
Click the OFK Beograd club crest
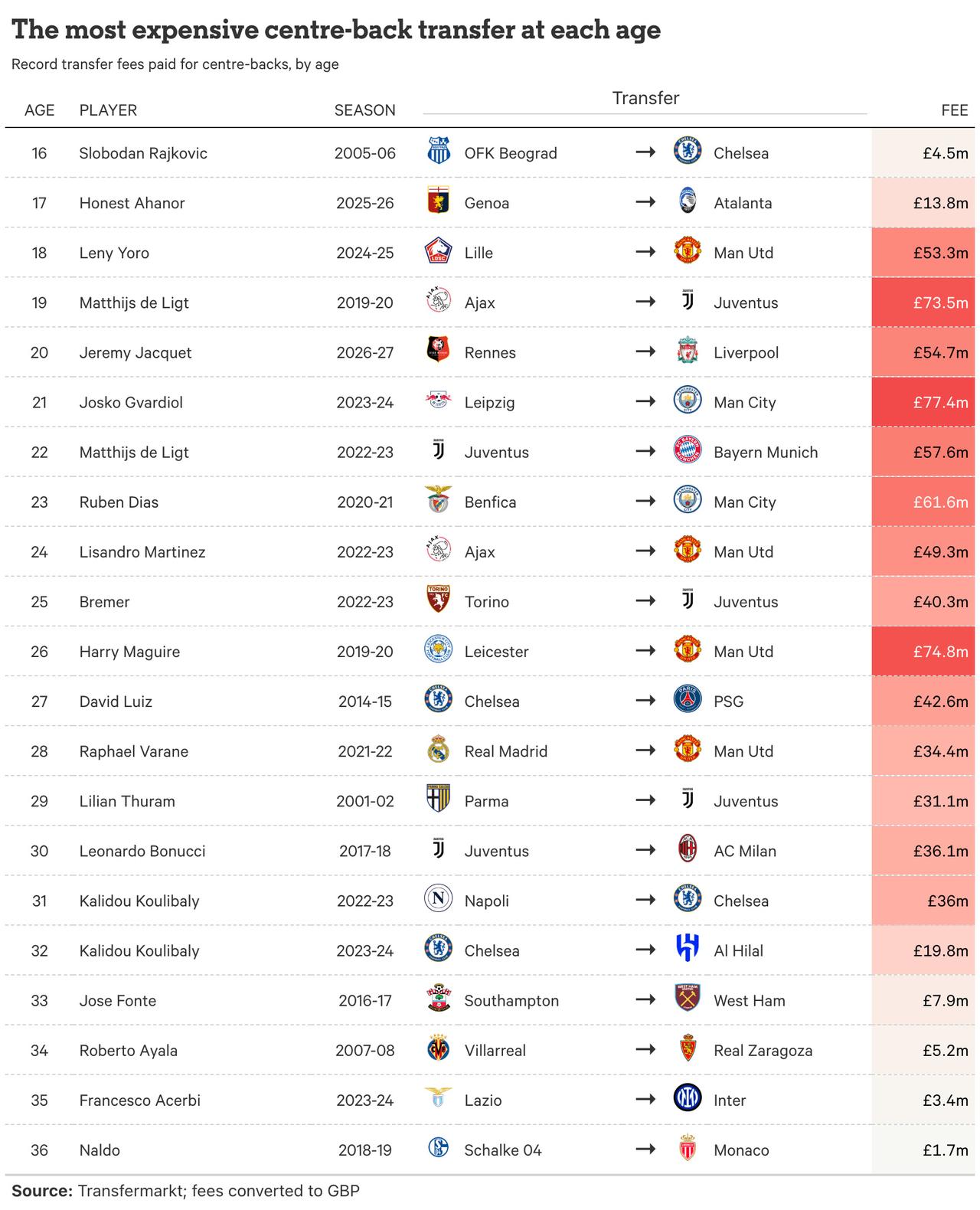(439, 152)
